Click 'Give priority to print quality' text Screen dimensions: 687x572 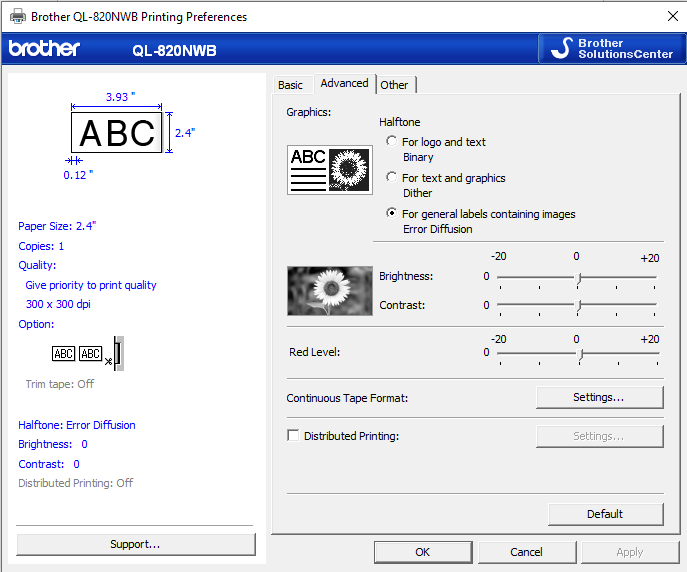91,285
